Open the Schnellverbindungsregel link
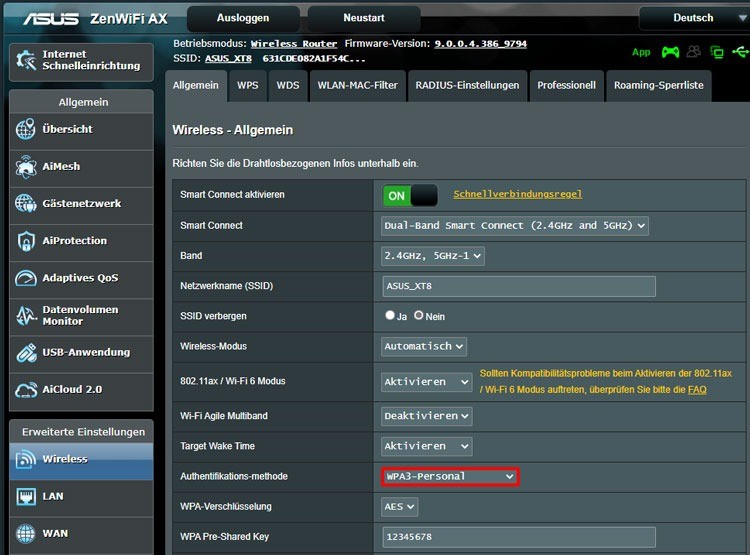750x555 pixels. (517, 194)
